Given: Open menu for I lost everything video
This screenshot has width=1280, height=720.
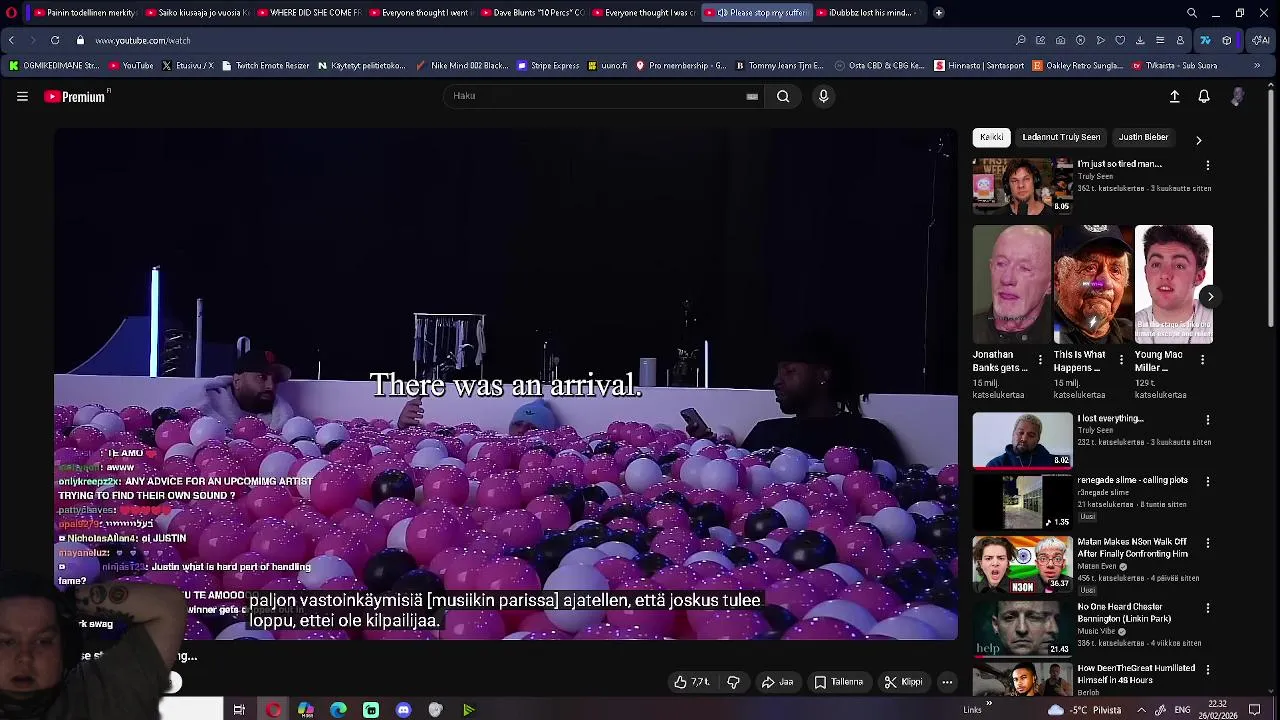Looking at the screenshot, I should point(1207,420).
